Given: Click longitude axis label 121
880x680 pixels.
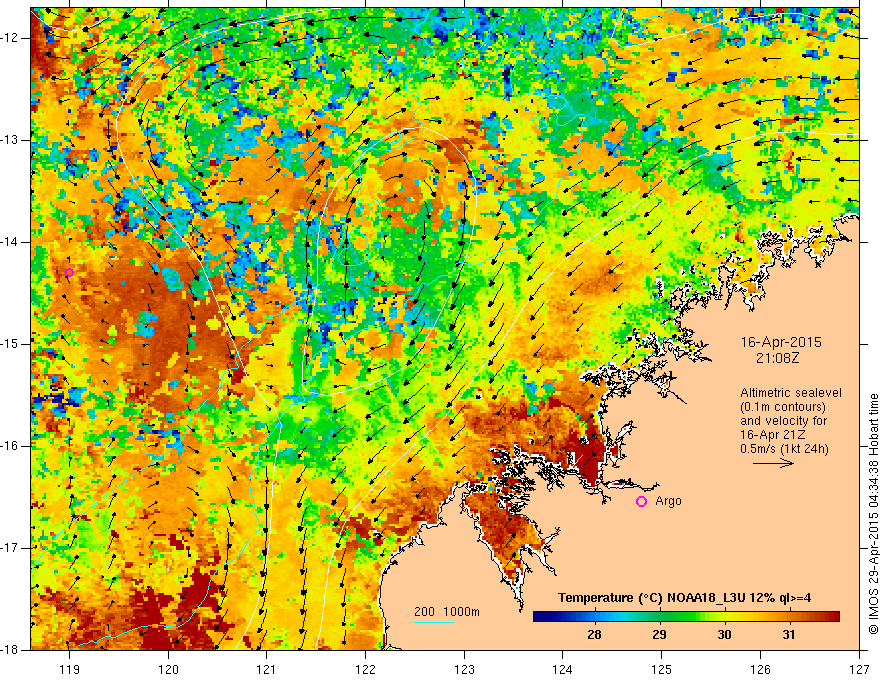Looking at the screenshot, I should pyautogui.click(x=267, y=669).
